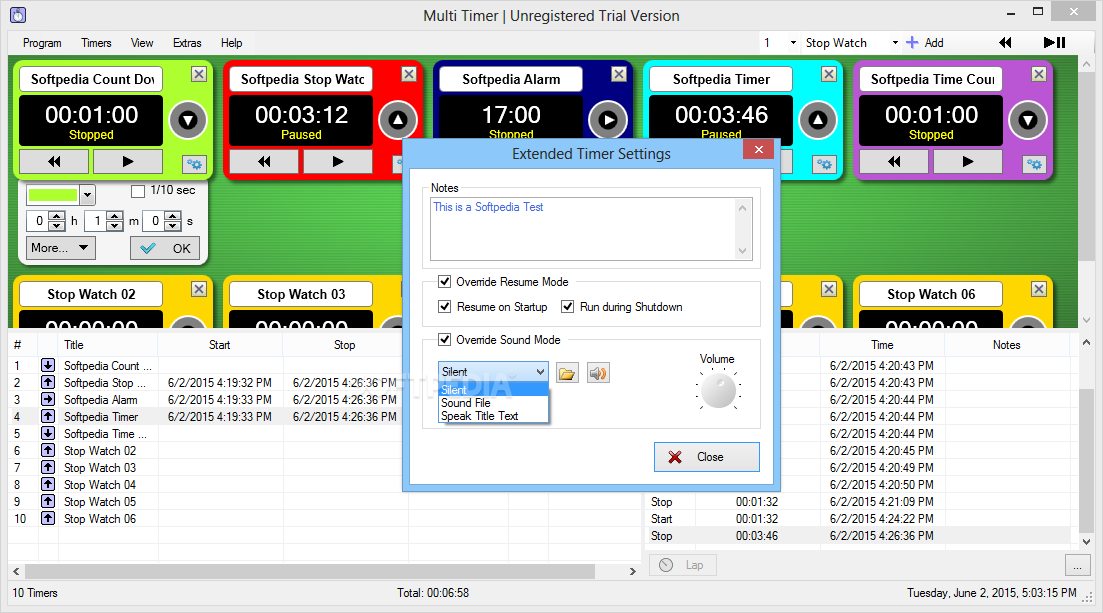The height and width of the screenshot is (613, 1103).
Task: Enable the 1/10 sec checkbox
Action: 138,191
